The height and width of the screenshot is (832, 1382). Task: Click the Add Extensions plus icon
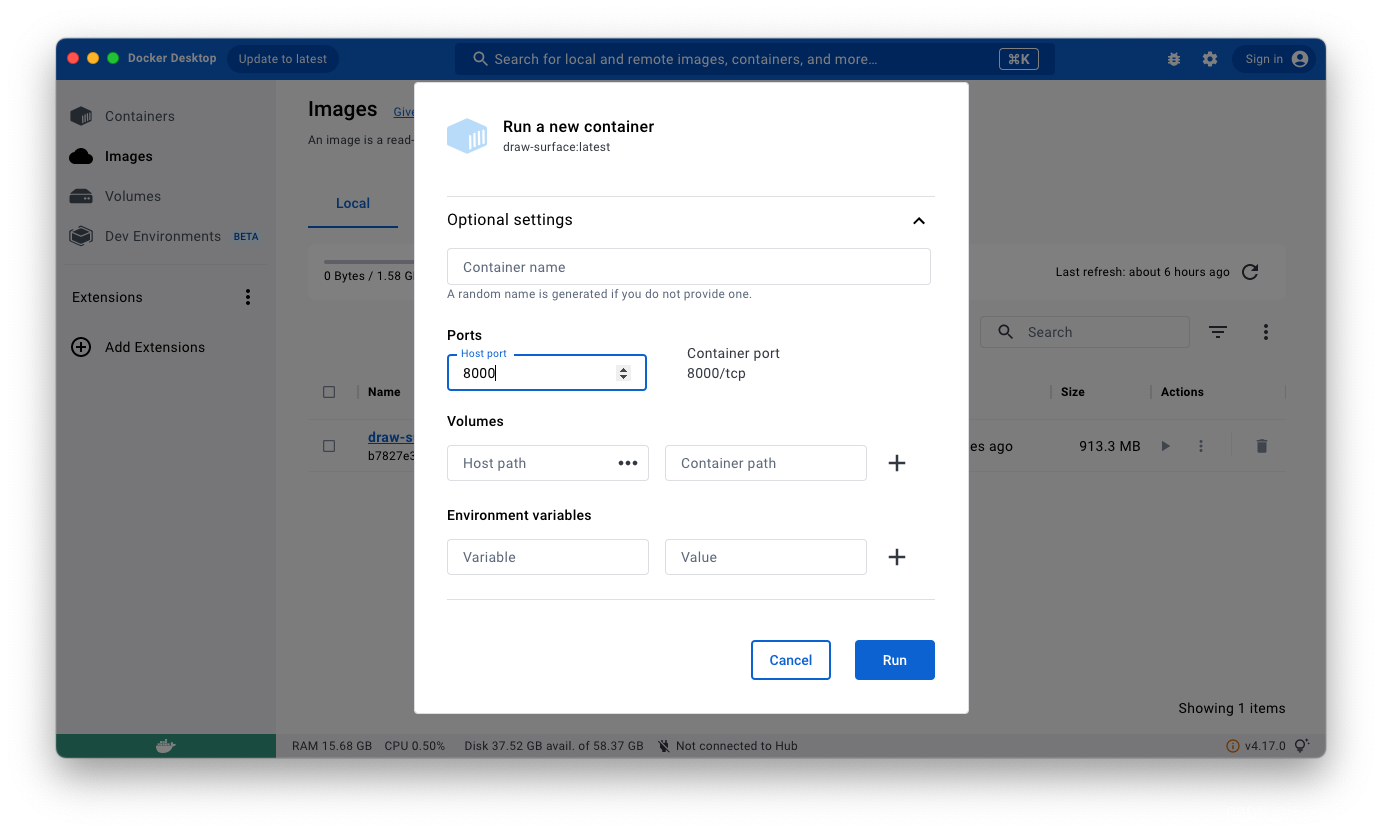click(81, 347)
